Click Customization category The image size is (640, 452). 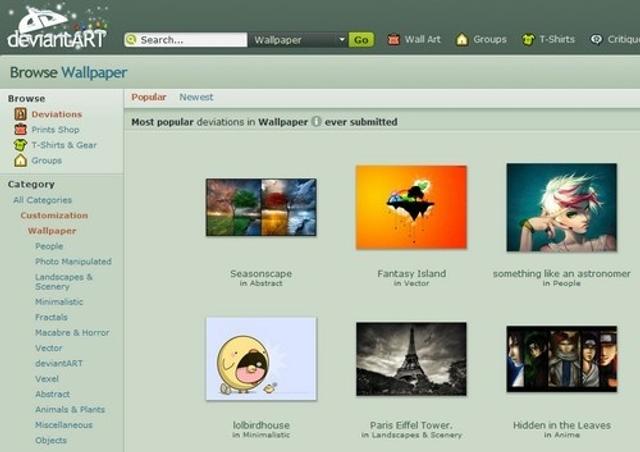54,216
